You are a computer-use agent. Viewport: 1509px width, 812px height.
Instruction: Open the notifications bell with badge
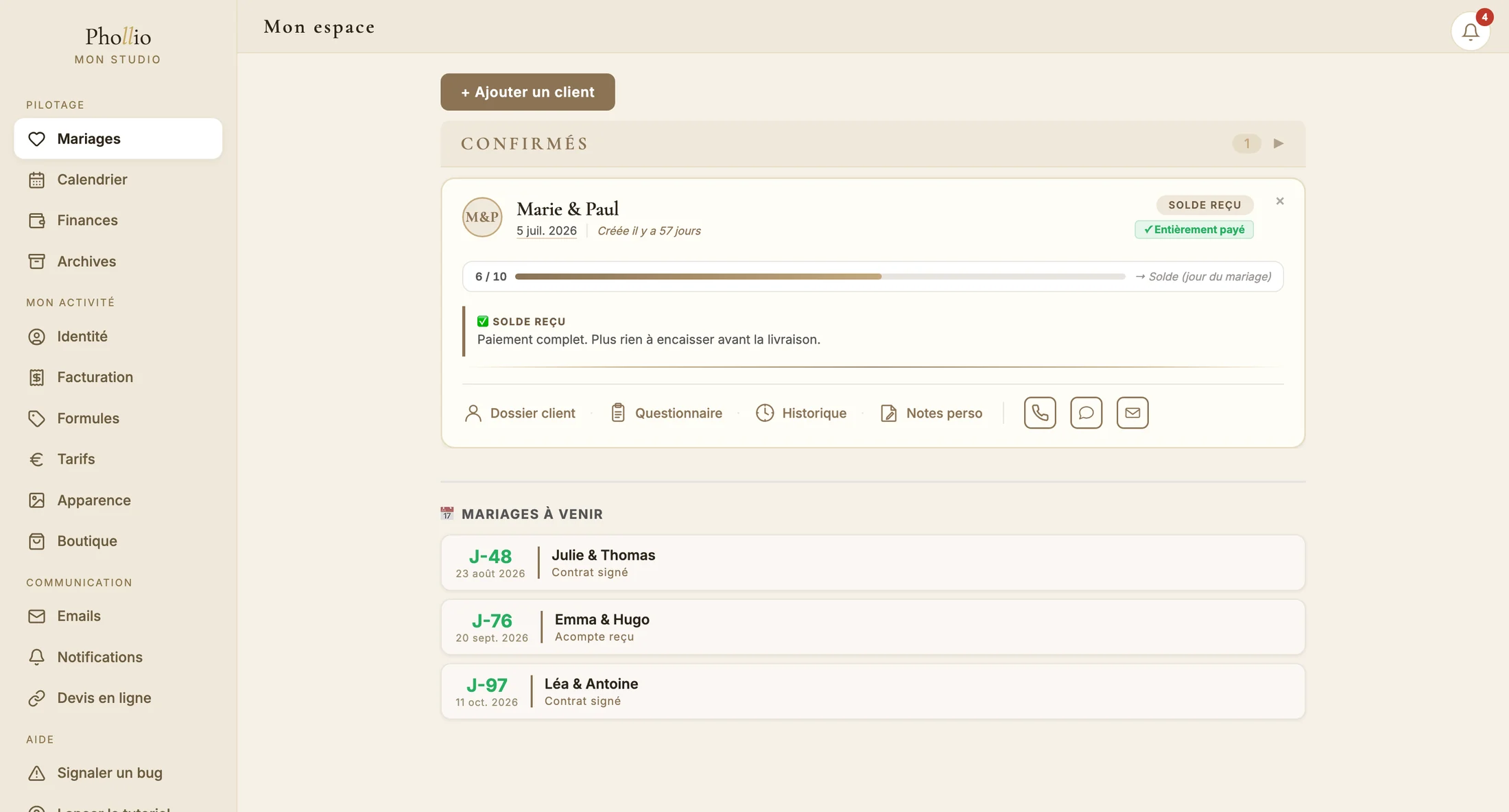coord(1470,31)
